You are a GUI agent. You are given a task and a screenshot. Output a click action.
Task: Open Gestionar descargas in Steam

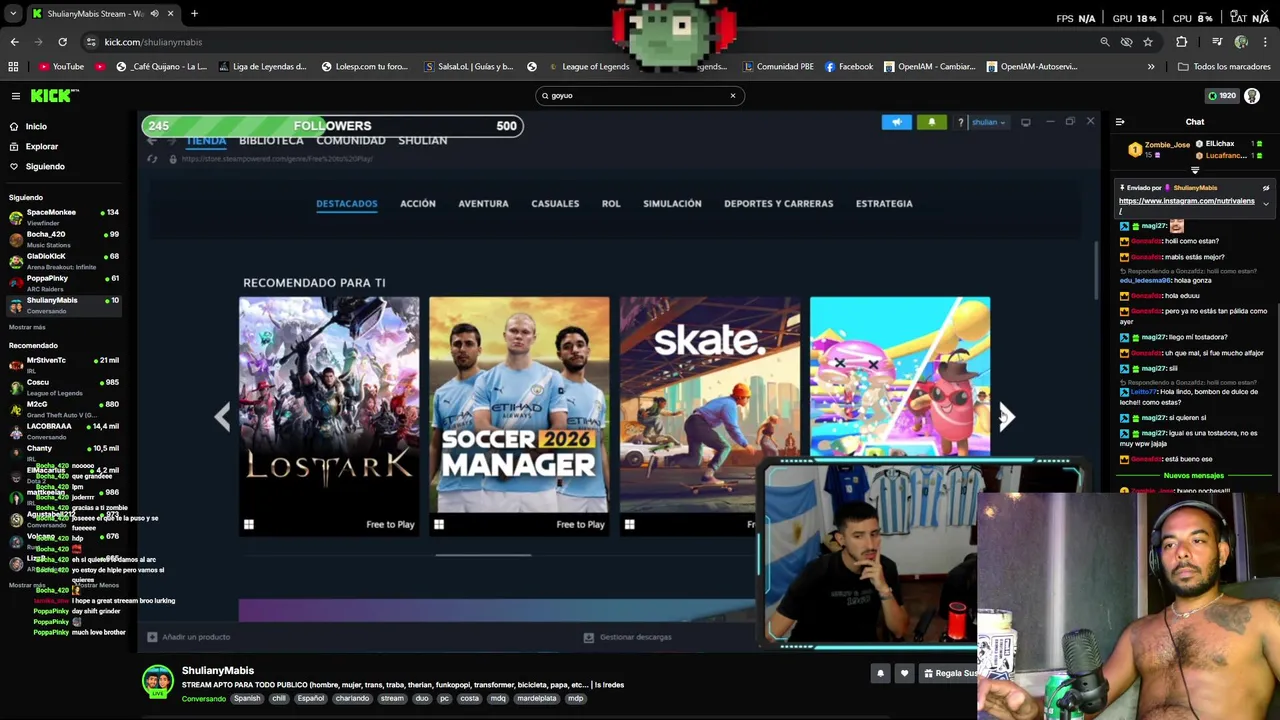[628, 637]
